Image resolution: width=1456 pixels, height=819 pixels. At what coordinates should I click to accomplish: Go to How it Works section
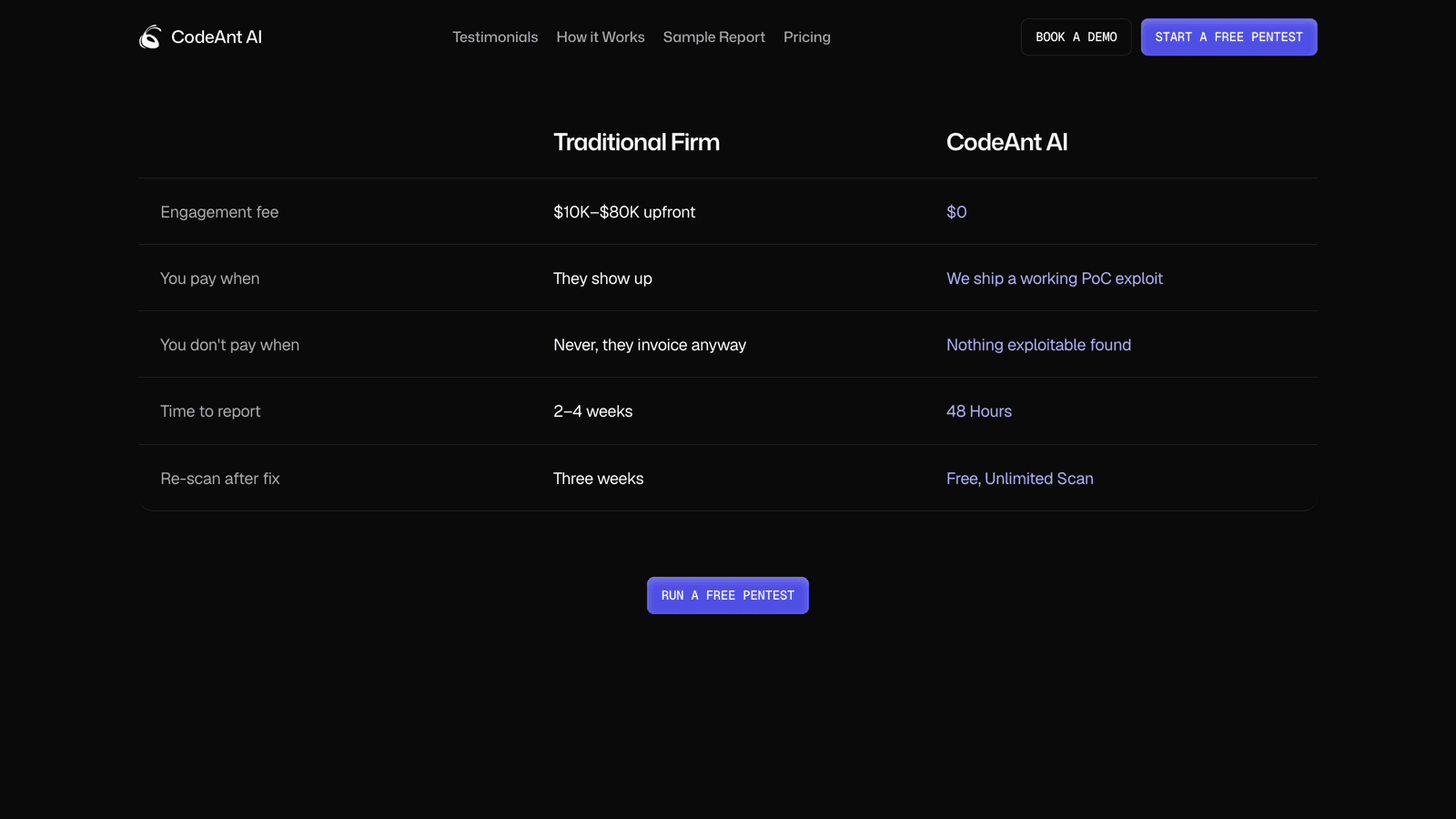(x=601, y=37)
